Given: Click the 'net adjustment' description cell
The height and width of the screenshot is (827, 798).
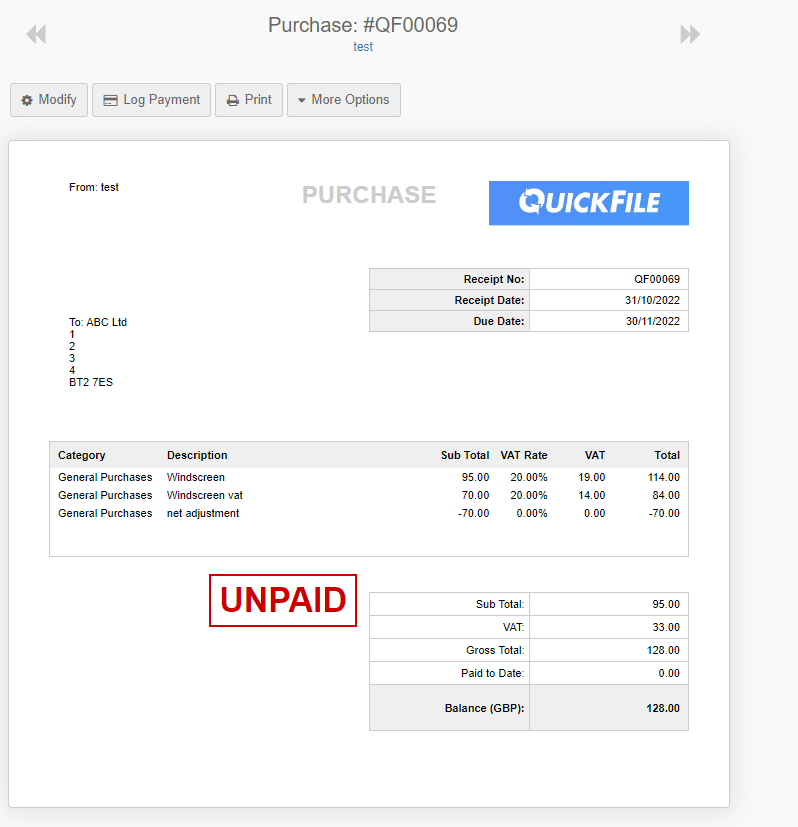Looking at the screenshot, I should point(203,513).
